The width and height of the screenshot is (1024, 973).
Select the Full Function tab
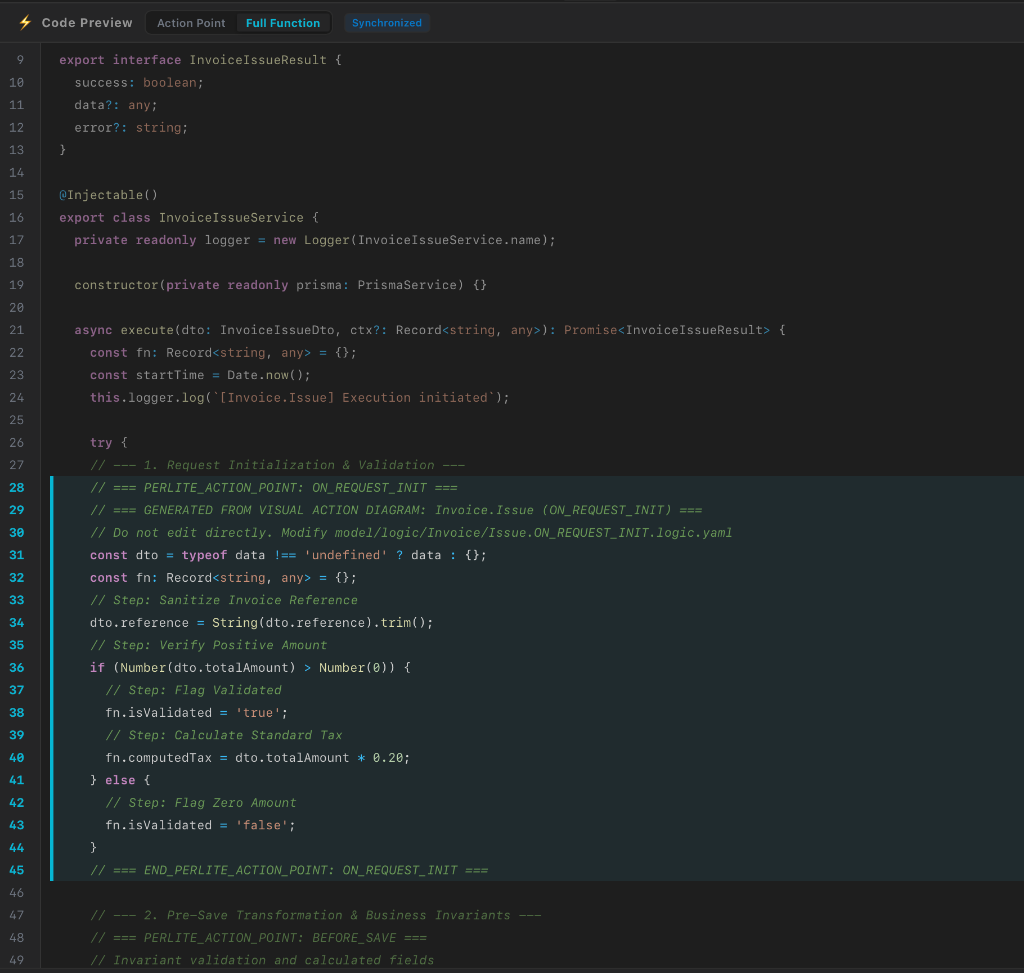click(283, 23)
